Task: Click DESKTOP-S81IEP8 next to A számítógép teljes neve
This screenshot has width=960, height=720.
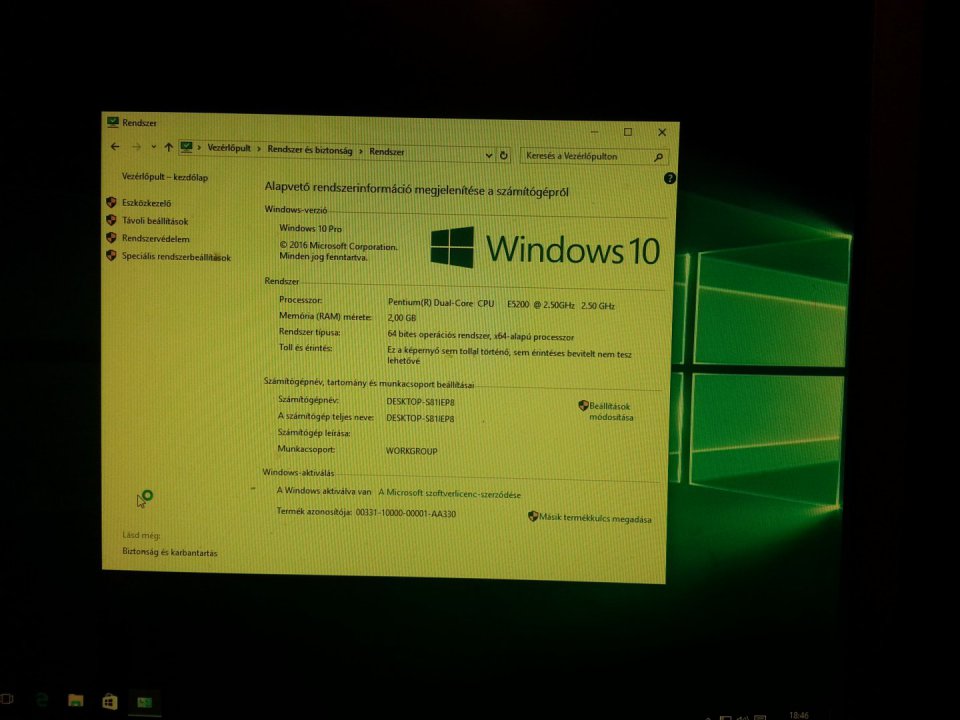Action: coord(420,419)
